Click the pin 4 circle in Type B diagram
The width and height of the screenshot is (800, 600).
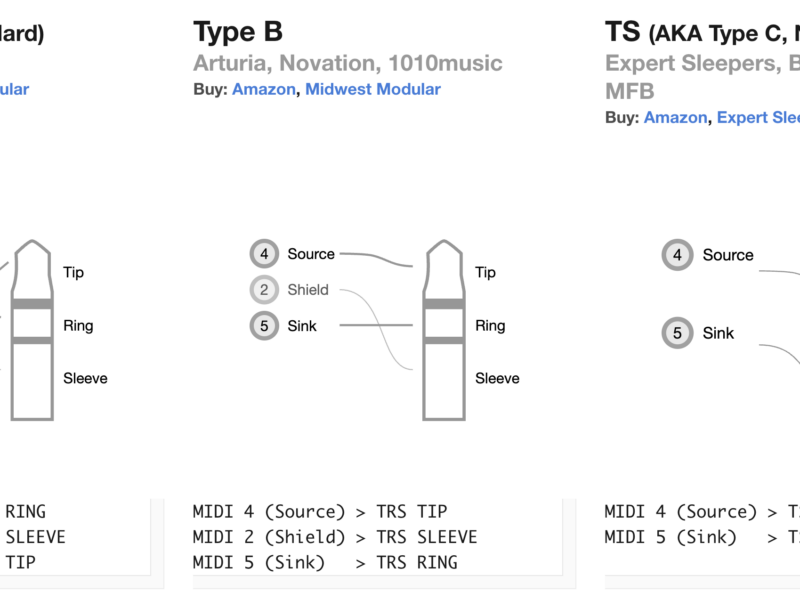[264, 254]
